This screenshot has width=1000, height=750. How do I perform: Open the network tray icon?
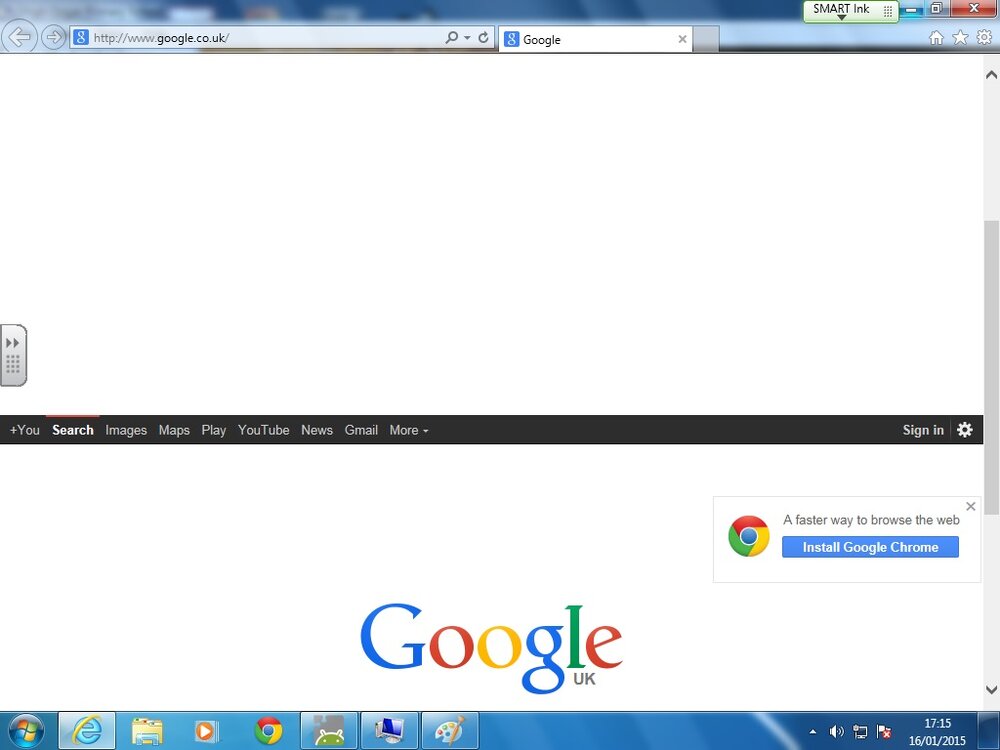(860, 732)
